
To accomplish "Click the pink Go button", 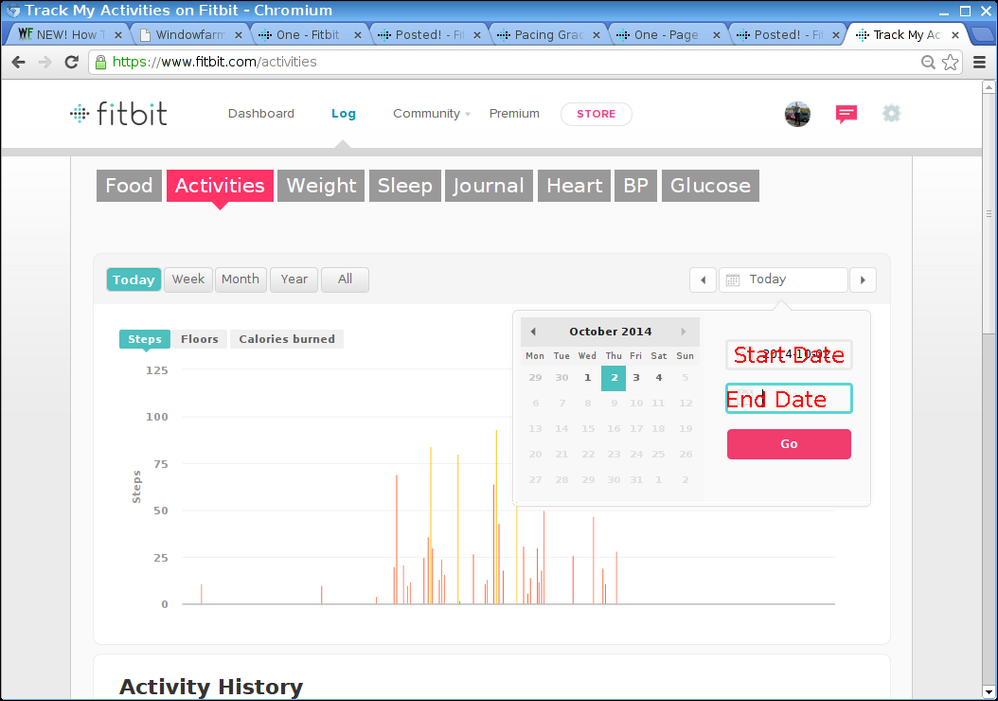I will 789,444.
